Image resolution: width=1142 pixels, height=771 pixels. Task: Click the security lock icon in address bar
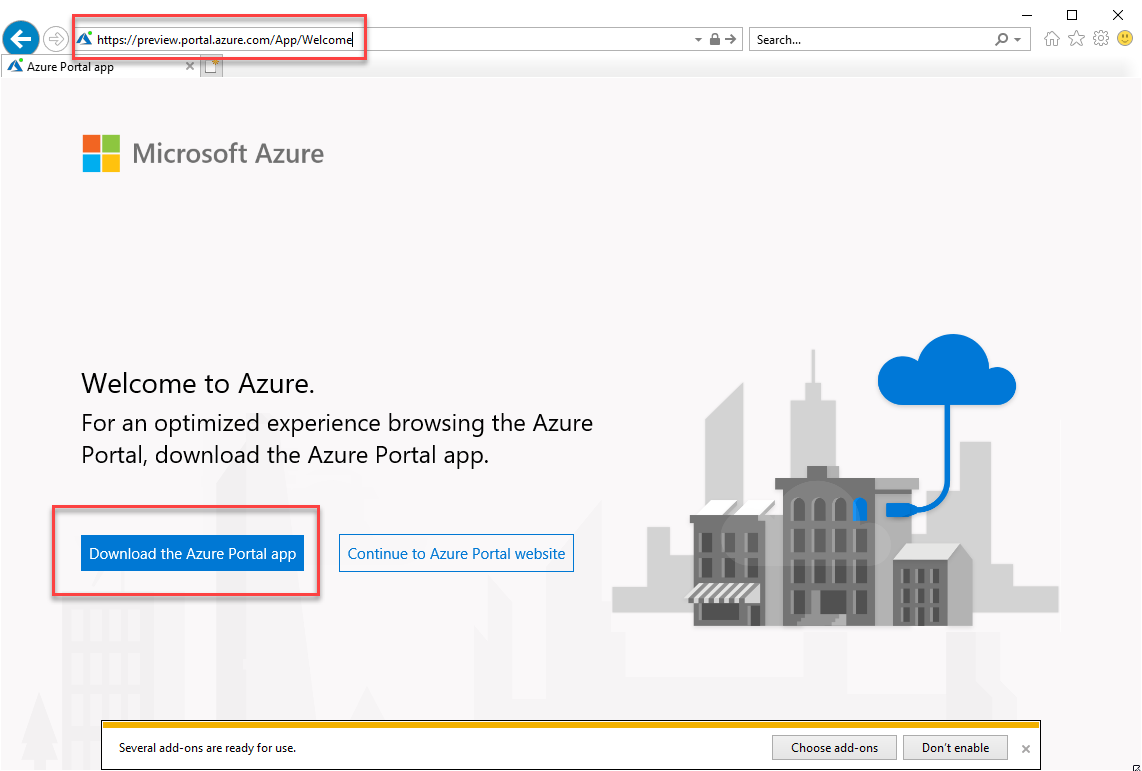click(714, 39)
